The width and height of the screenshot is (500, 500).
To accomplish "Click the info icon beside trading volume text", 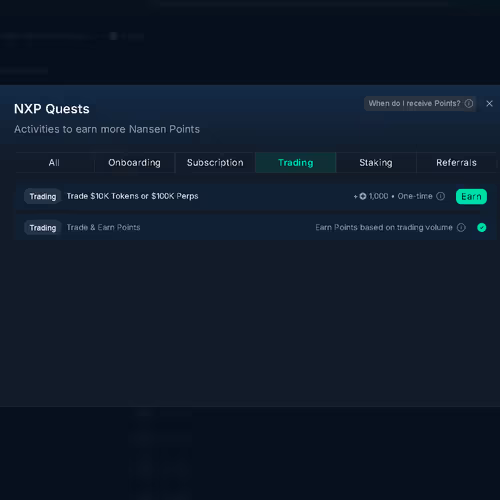I will click(x=461, y=228).
